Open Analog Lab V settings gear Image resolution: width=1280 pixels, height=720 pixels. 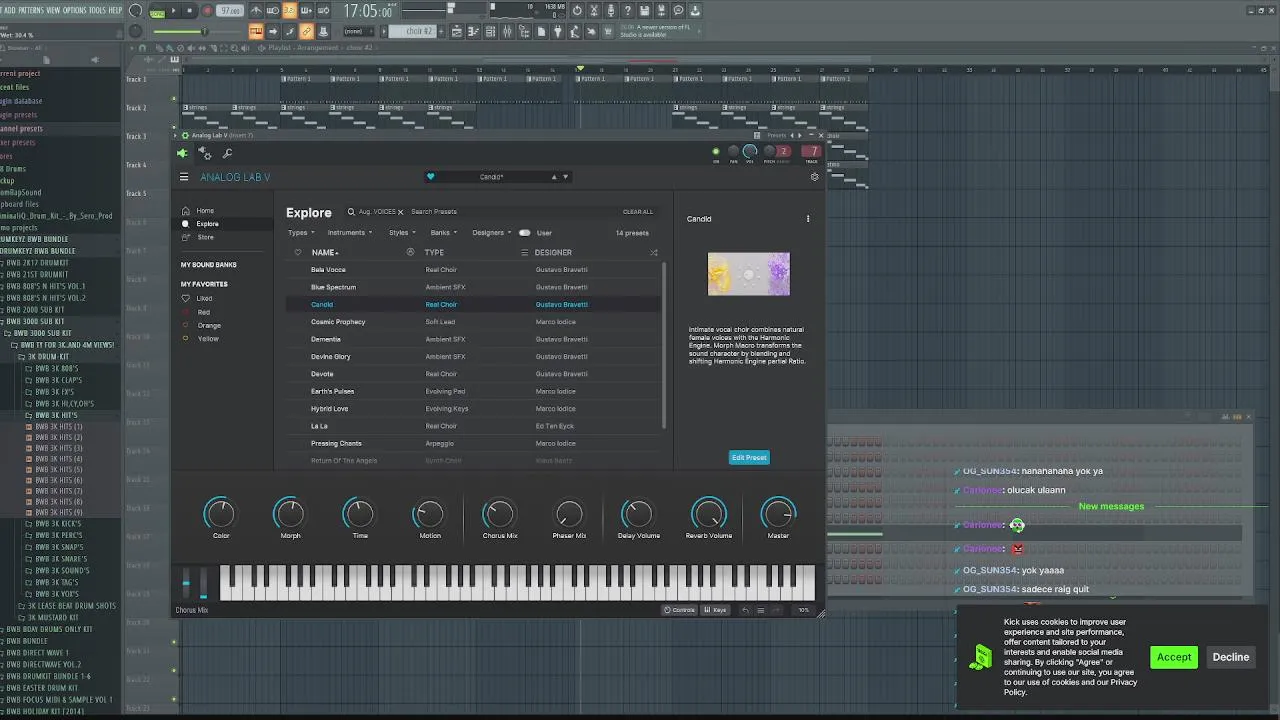[x=814, y=177]
